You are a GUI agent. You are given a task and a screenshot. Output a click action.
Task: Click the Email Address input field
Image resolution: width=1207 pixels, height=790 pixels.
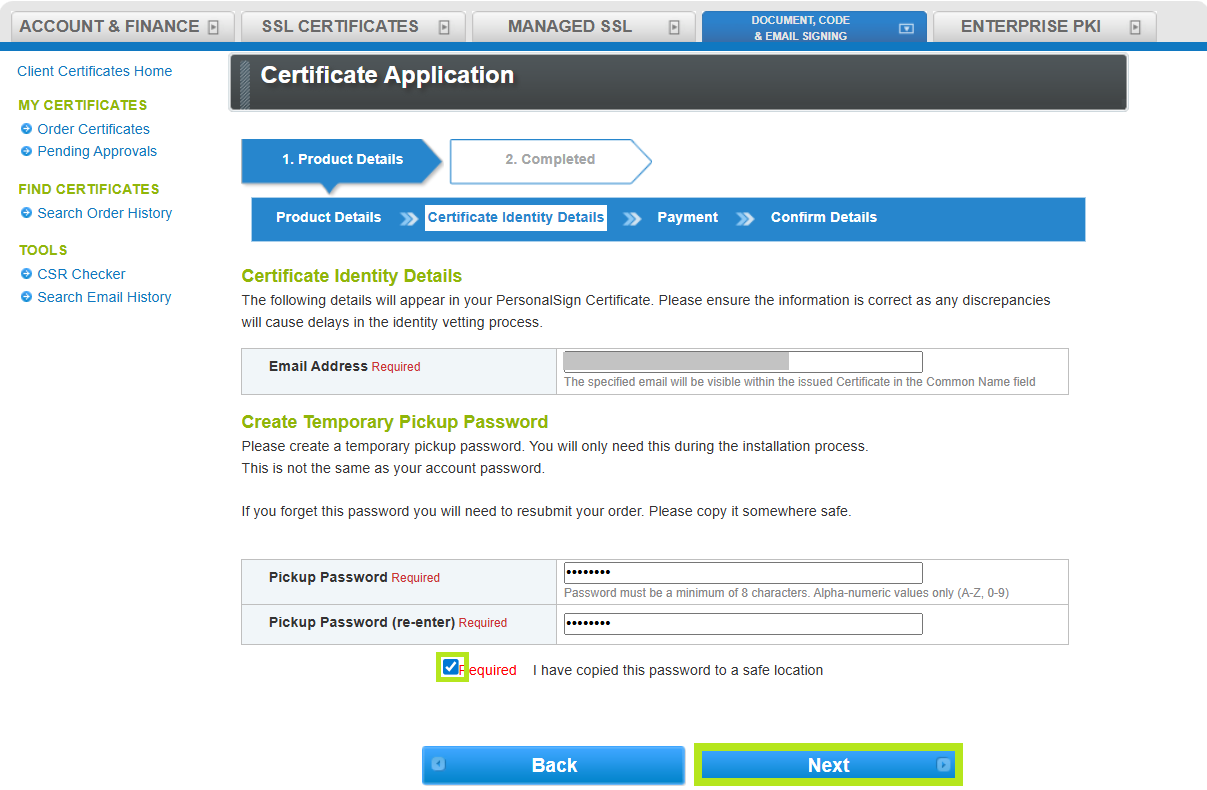742,361
